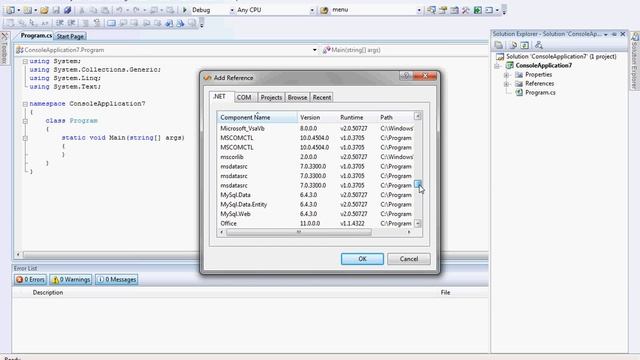The width and height of the screenshot is (640, 360).
Task: Sort by the Version column header
Action: click(317, 117)
